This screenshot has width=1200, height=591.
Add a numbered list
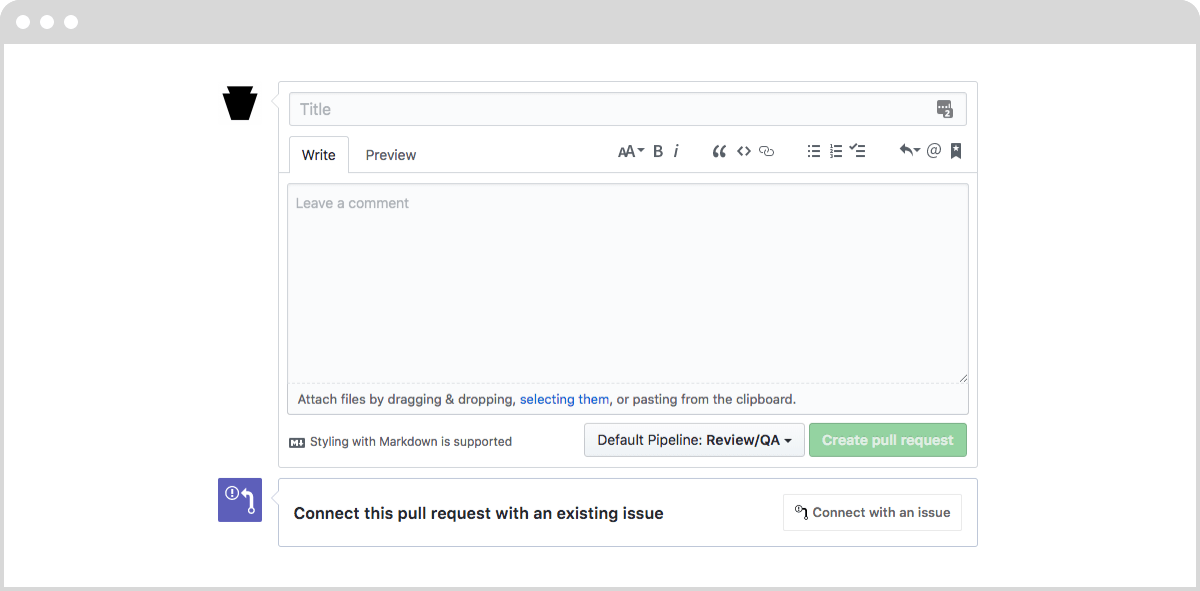coord(836,150)
